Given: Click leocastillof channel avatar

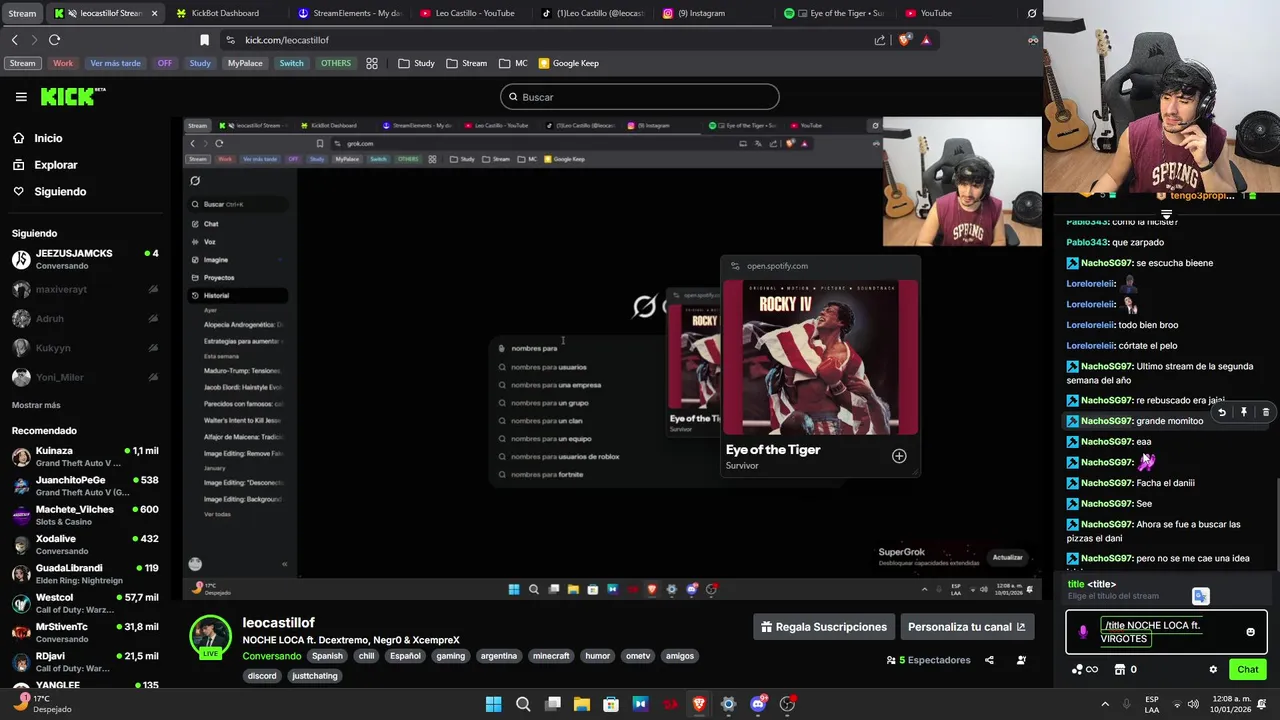Looking at the screenshot, I should click(211, 638).
